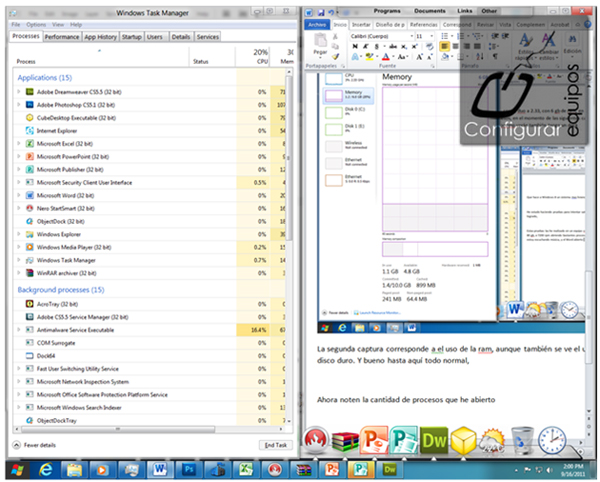This screenshot has height=482, width=600.
Task: Click the blue Help question mark in Word
Action: pos(588,24)
